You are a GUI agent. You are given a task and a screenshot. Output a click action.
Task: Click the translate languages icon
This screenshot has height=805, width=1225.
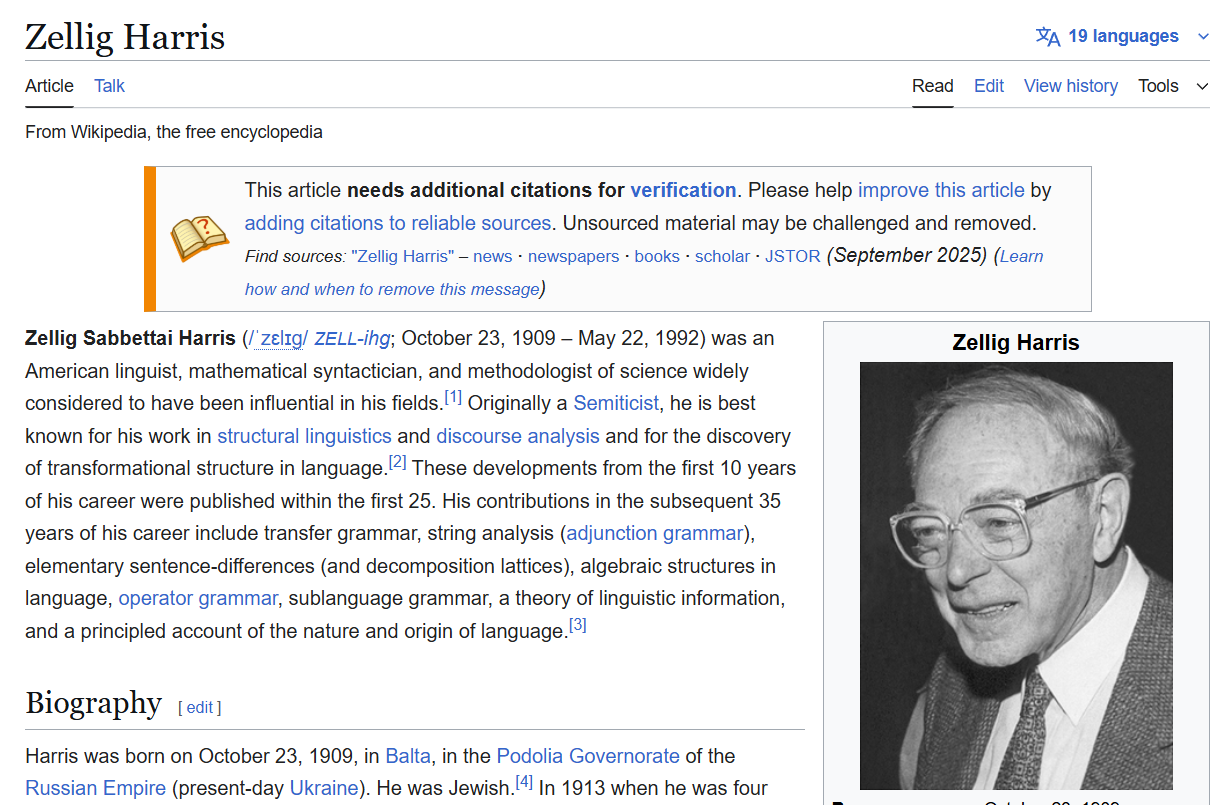point(1047,37)
